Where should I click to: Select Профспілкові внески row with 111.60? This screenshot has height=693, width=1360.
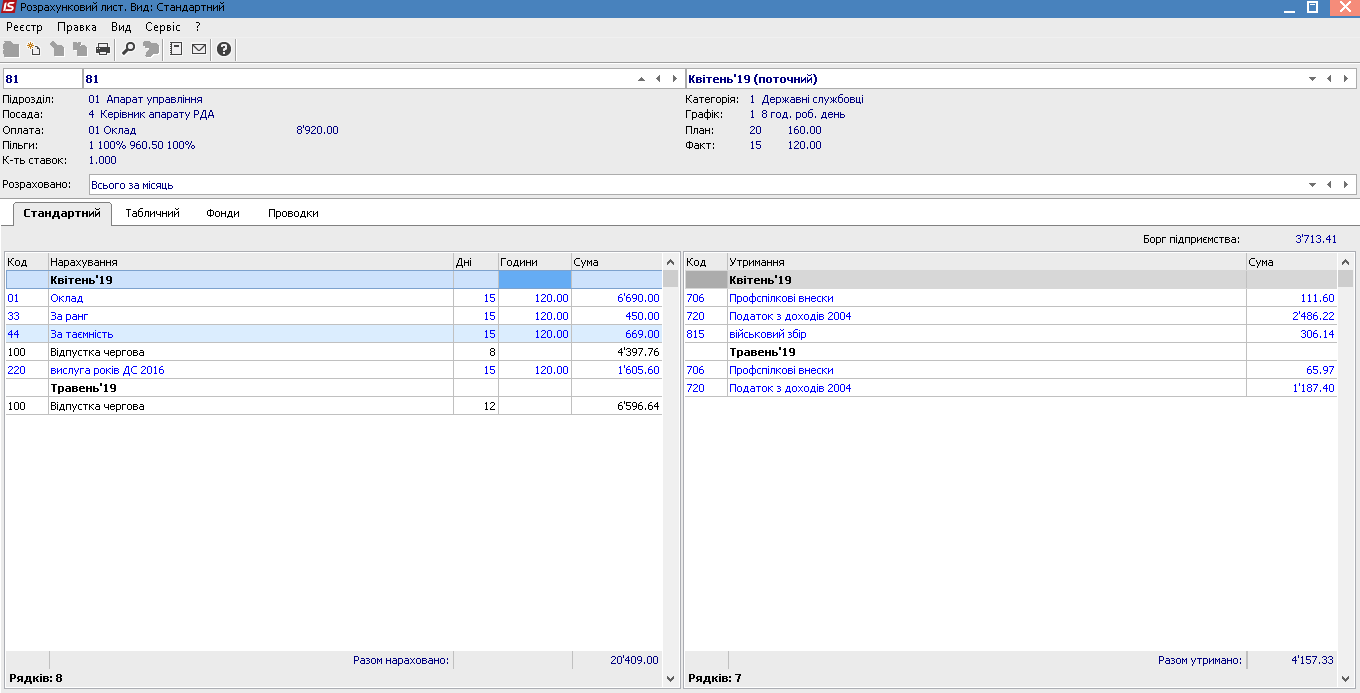tap(1011, 298)
